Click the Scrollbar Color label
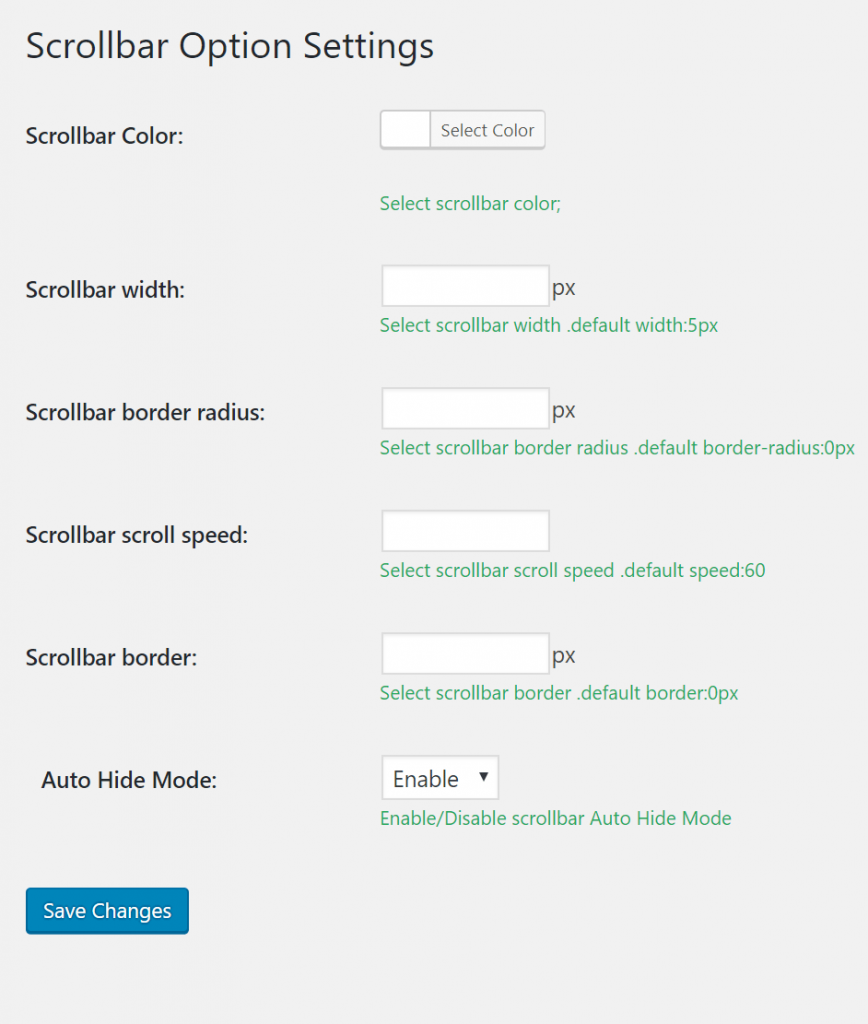This screenshot has height=1024, width=868. pos(105,136)
